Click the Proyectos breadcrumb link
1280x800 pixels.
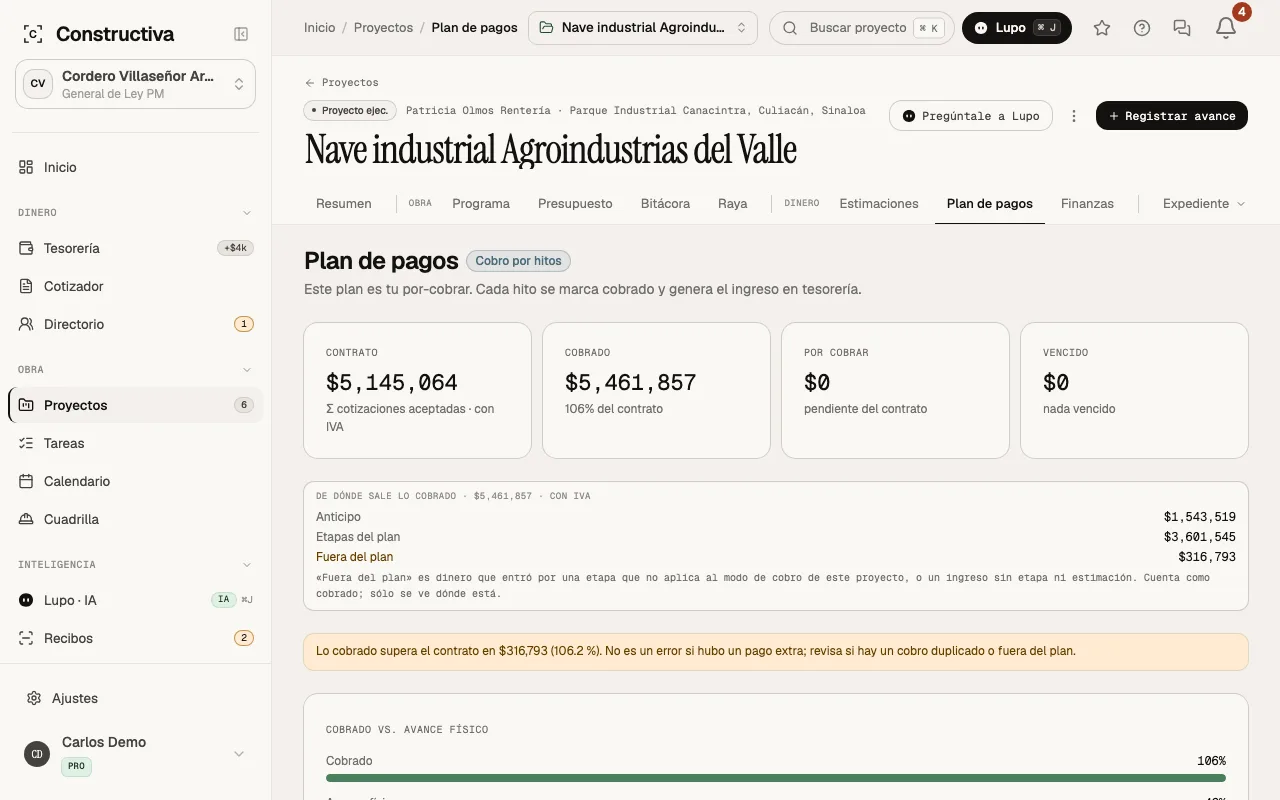point(383,28)
